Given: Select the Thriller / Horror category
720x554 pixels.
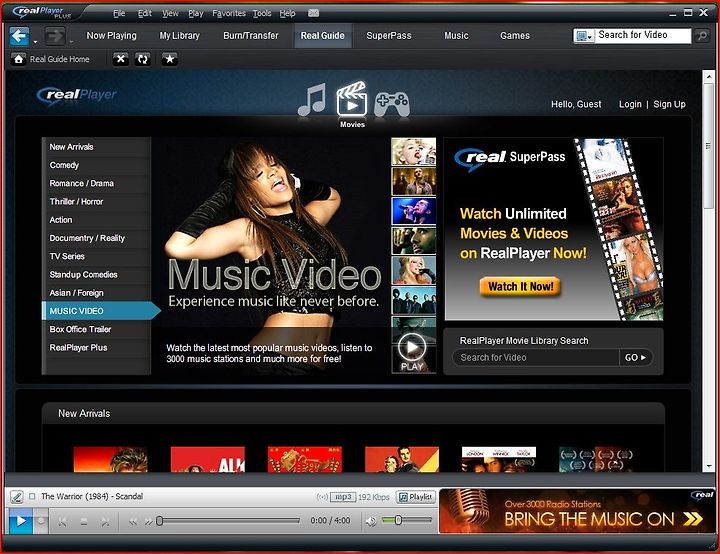Looking at the screenshot, I should pos(97,202).
